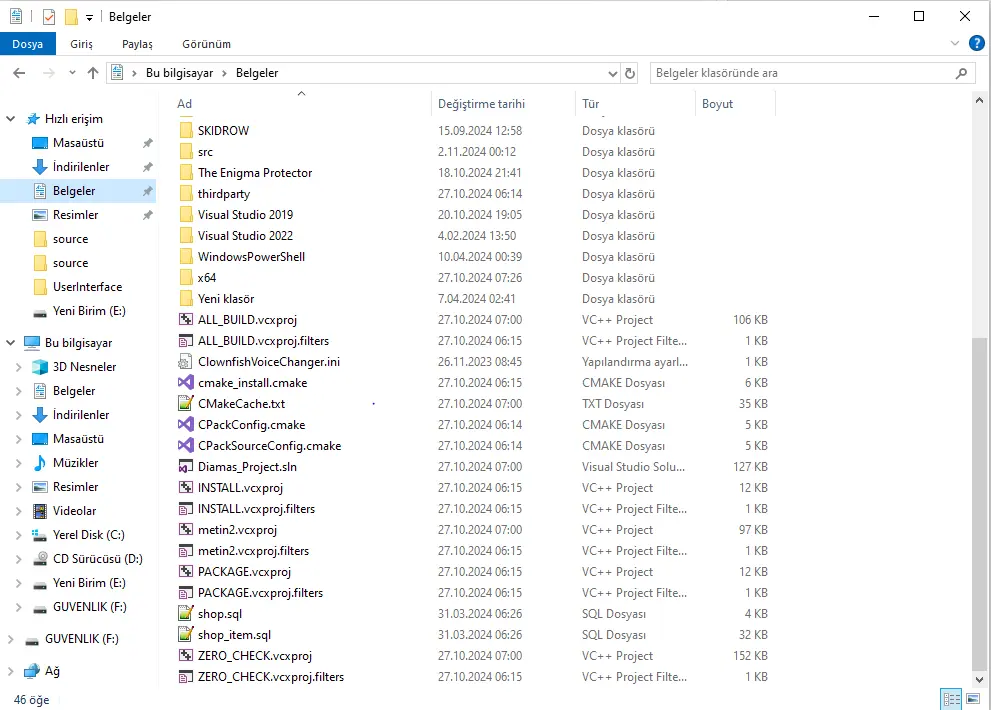This screenshot has width=991, height=710.
Task: Click the 3D Nesneler cube icon
Action: coord(40,367)
